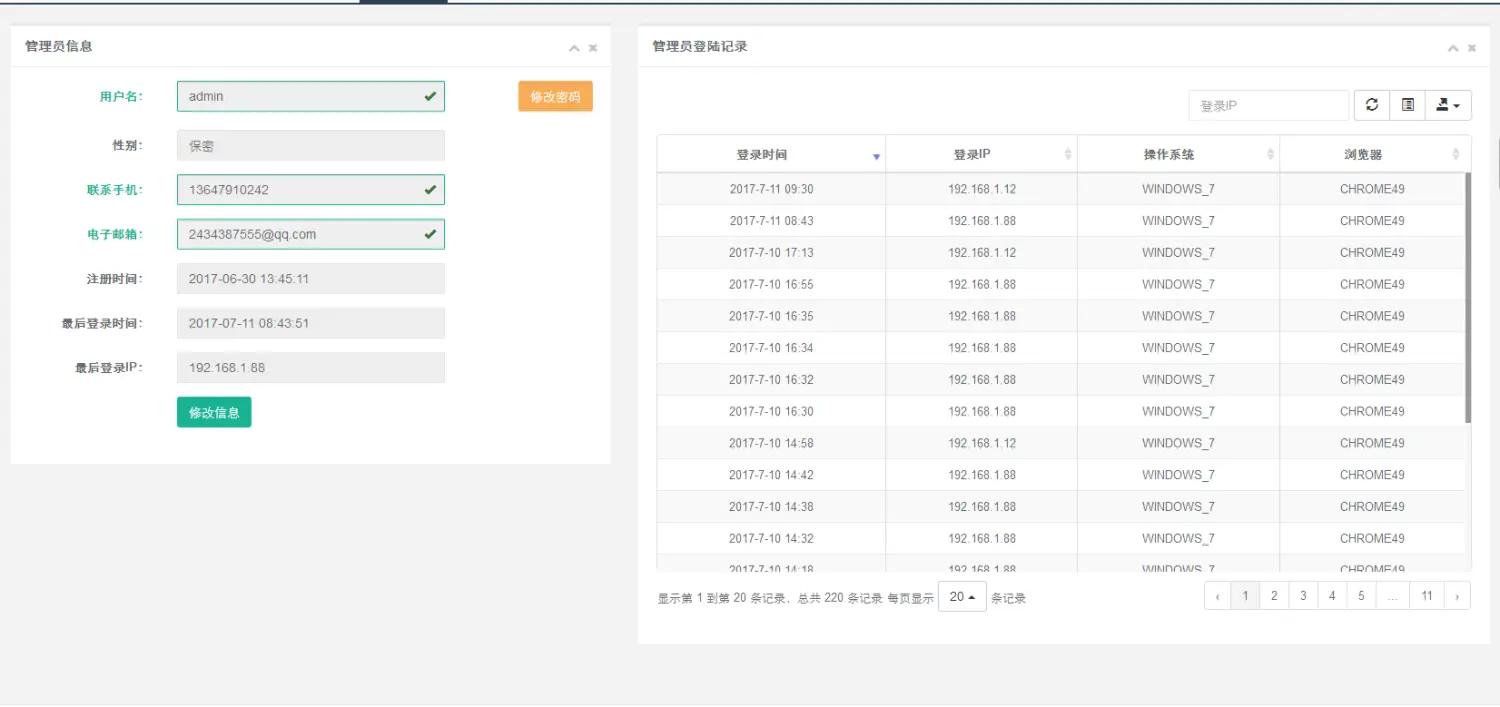Sort table by 登录时间 column
The width and height of the screenshot is (1500, 707).
[771, 154]
